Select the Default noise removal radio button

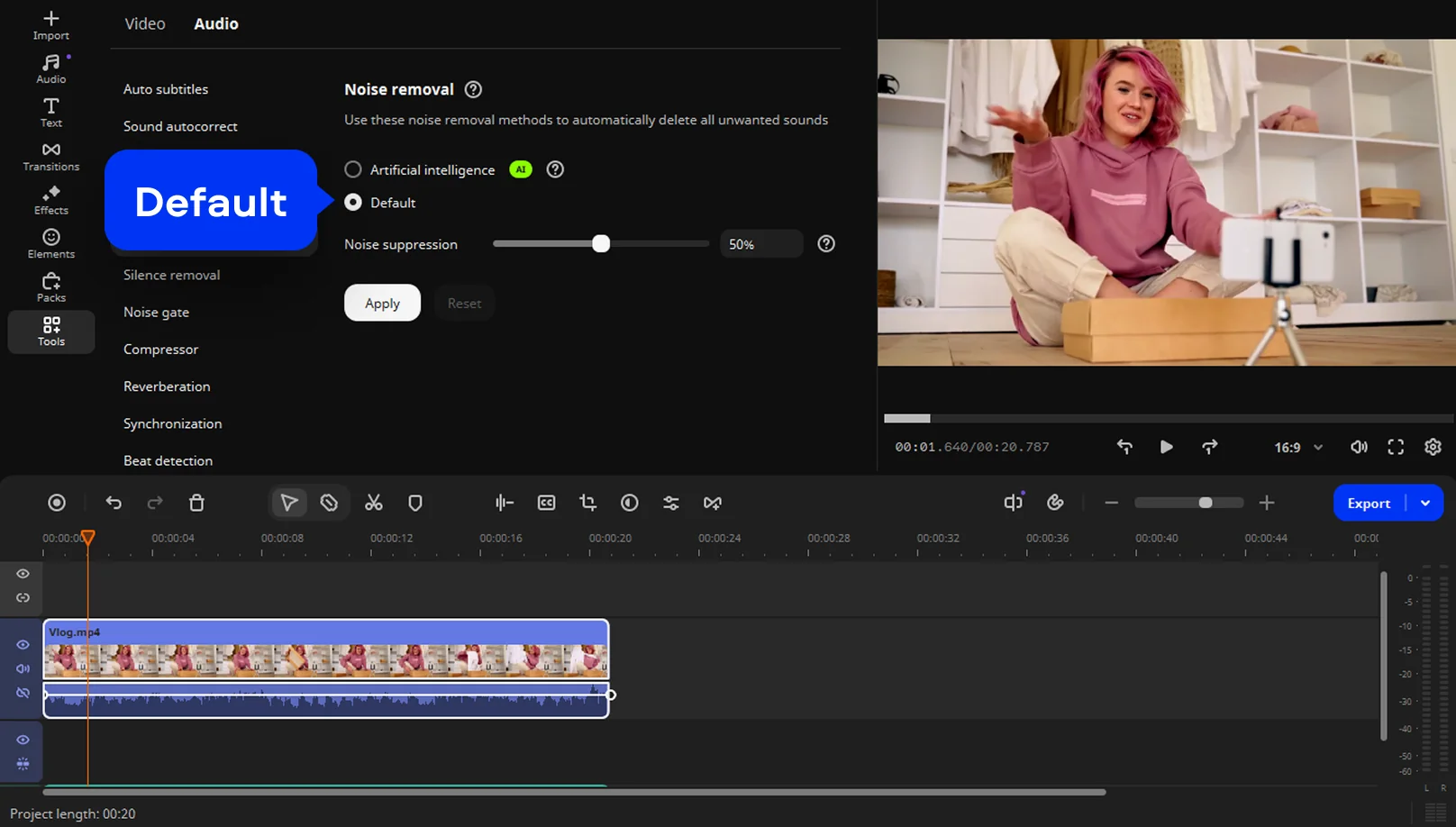tap(353, 203)
